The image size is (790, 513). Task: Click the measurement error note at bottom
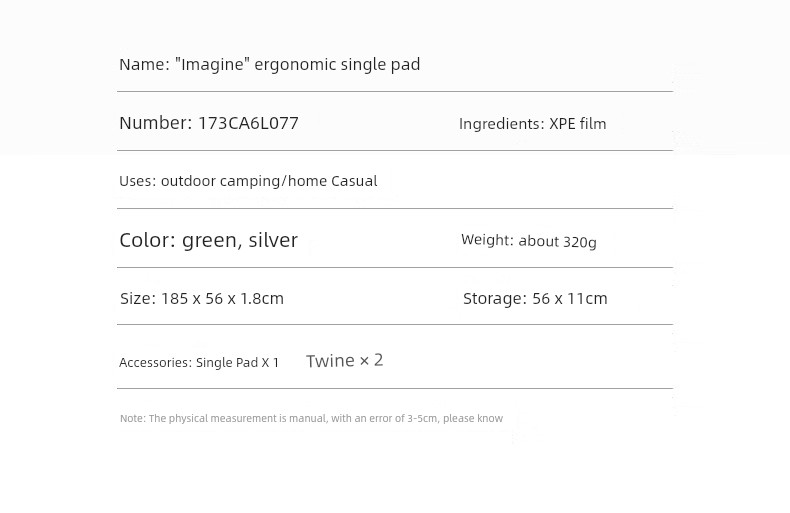coord(311,418)
